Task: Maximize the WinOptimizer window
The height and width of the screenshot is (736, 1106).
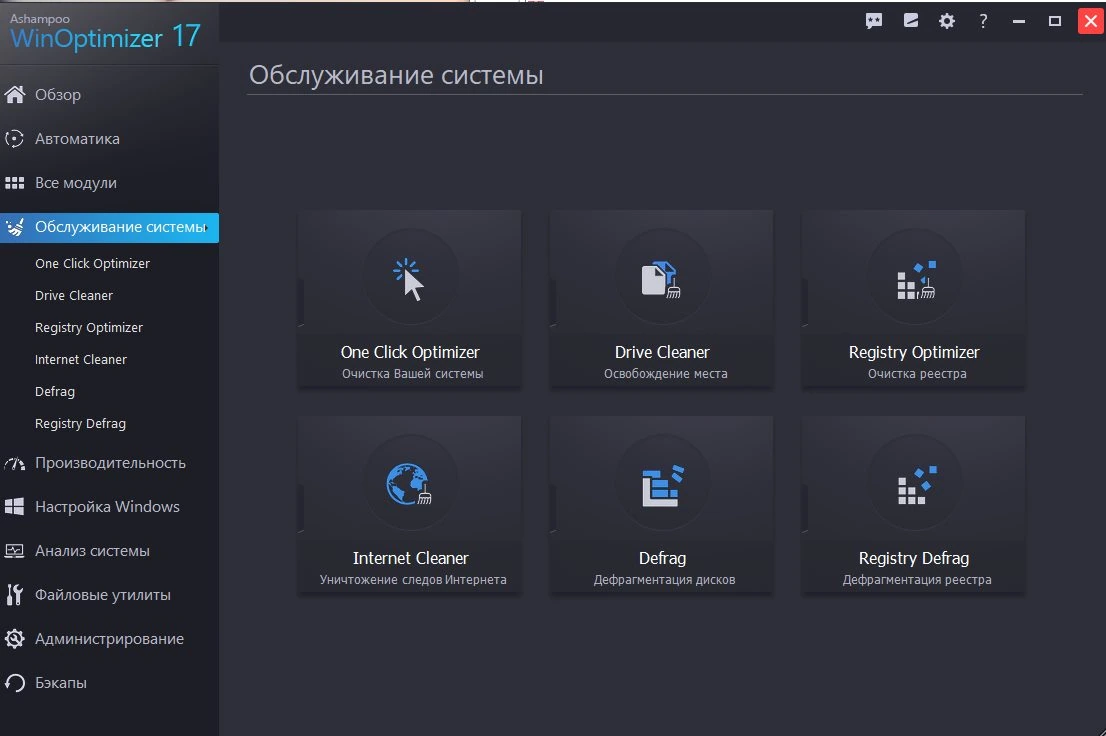Action: (x=1055, y=21)
